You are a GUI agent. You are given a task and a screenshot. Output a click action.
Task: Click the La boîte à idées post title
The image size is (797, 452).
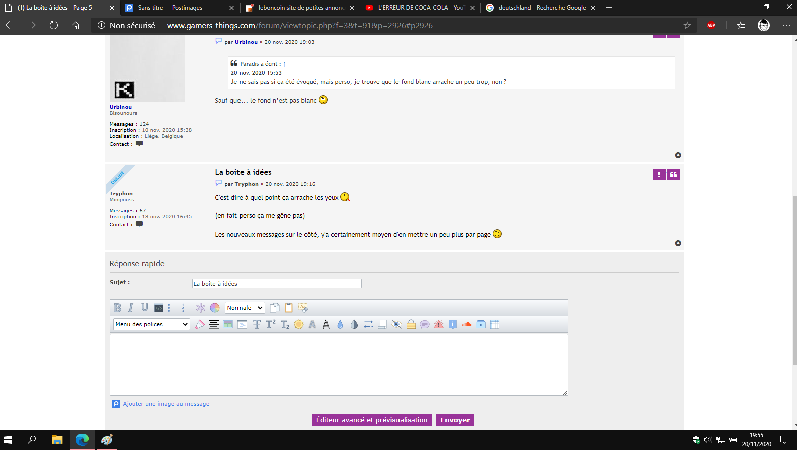point(243,172)
